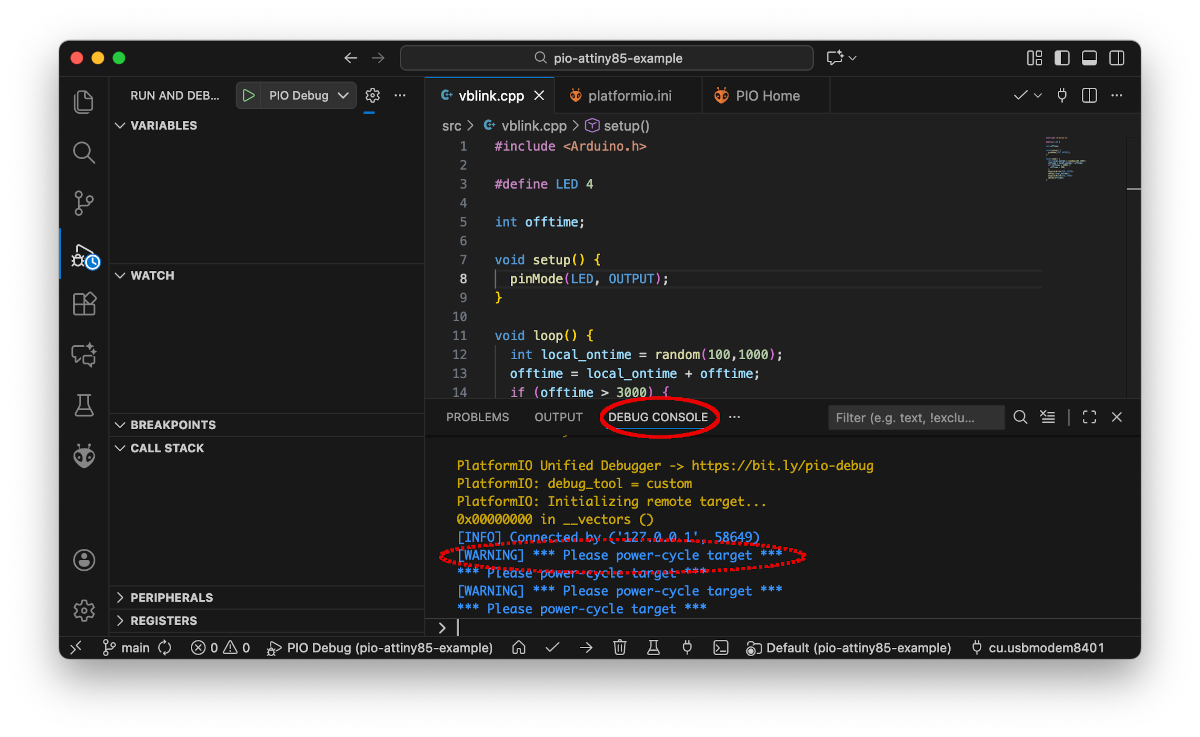Open editor more actions ellipsis
Viewport: 1200px width, 737px height.
pos(1118,96)
